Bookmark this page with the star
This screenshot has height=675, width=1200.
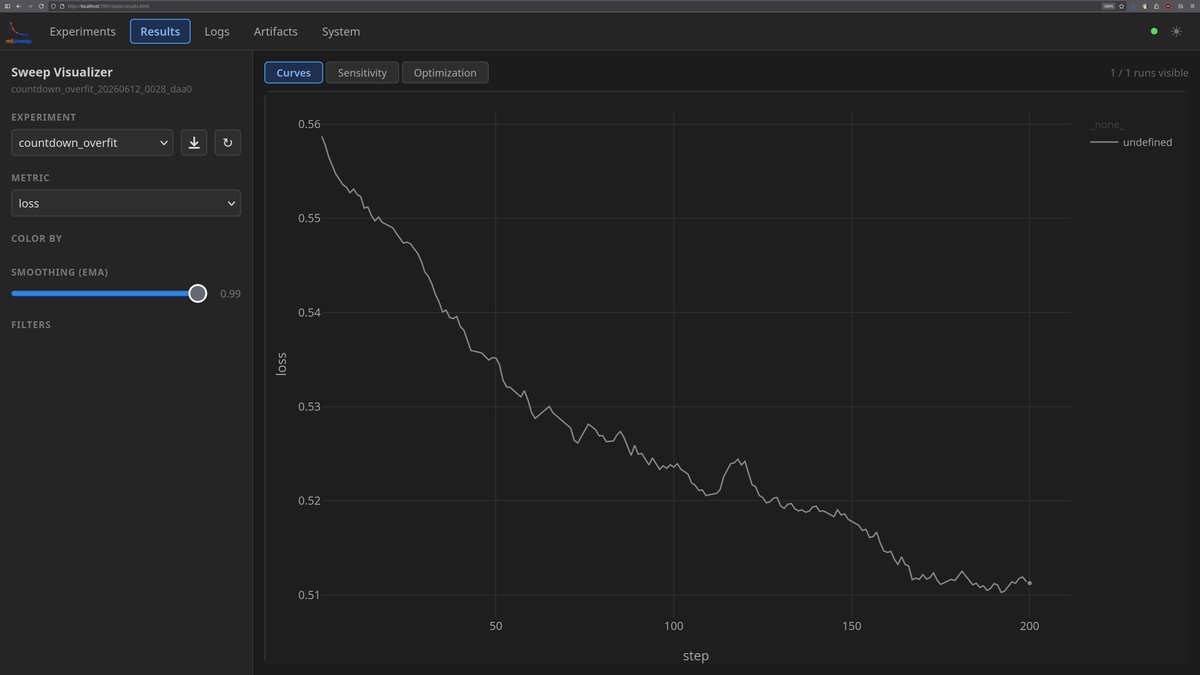(1121, 6)
